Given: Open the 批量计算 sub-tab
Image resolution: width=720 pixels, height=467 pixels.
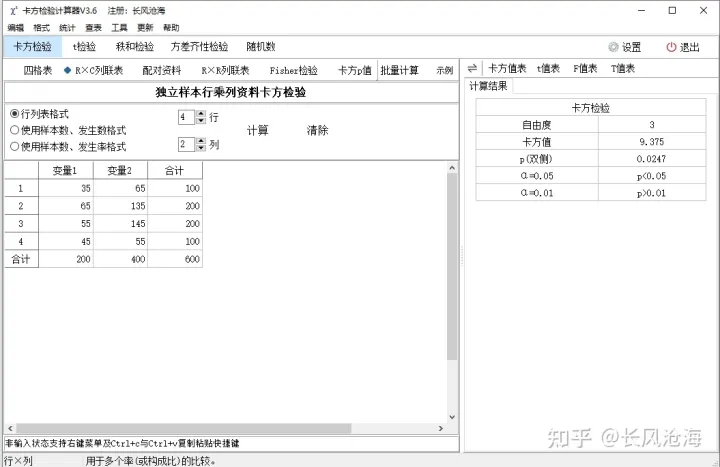Looking at the screenshot, I should click(399, 70).
